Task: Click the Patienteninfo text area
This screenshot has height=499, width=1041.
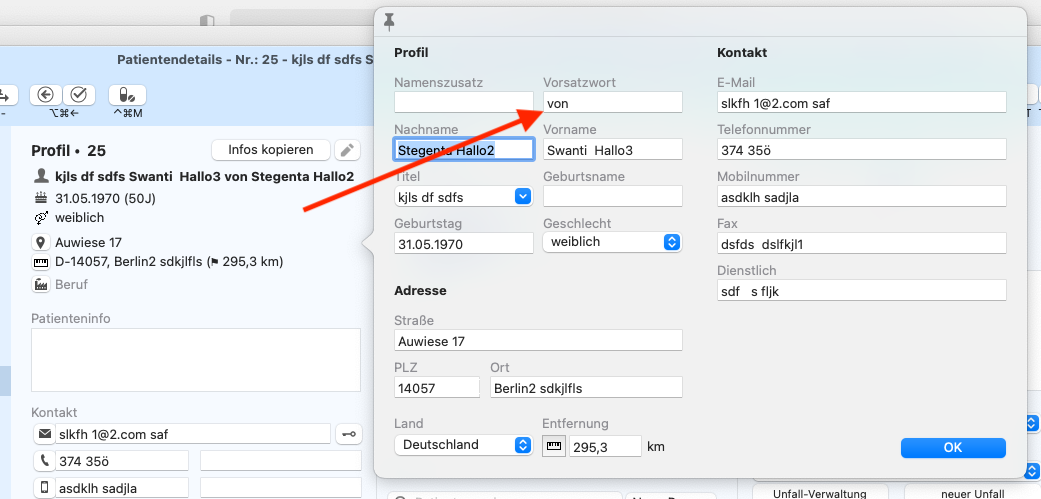Action: [196, 360]
